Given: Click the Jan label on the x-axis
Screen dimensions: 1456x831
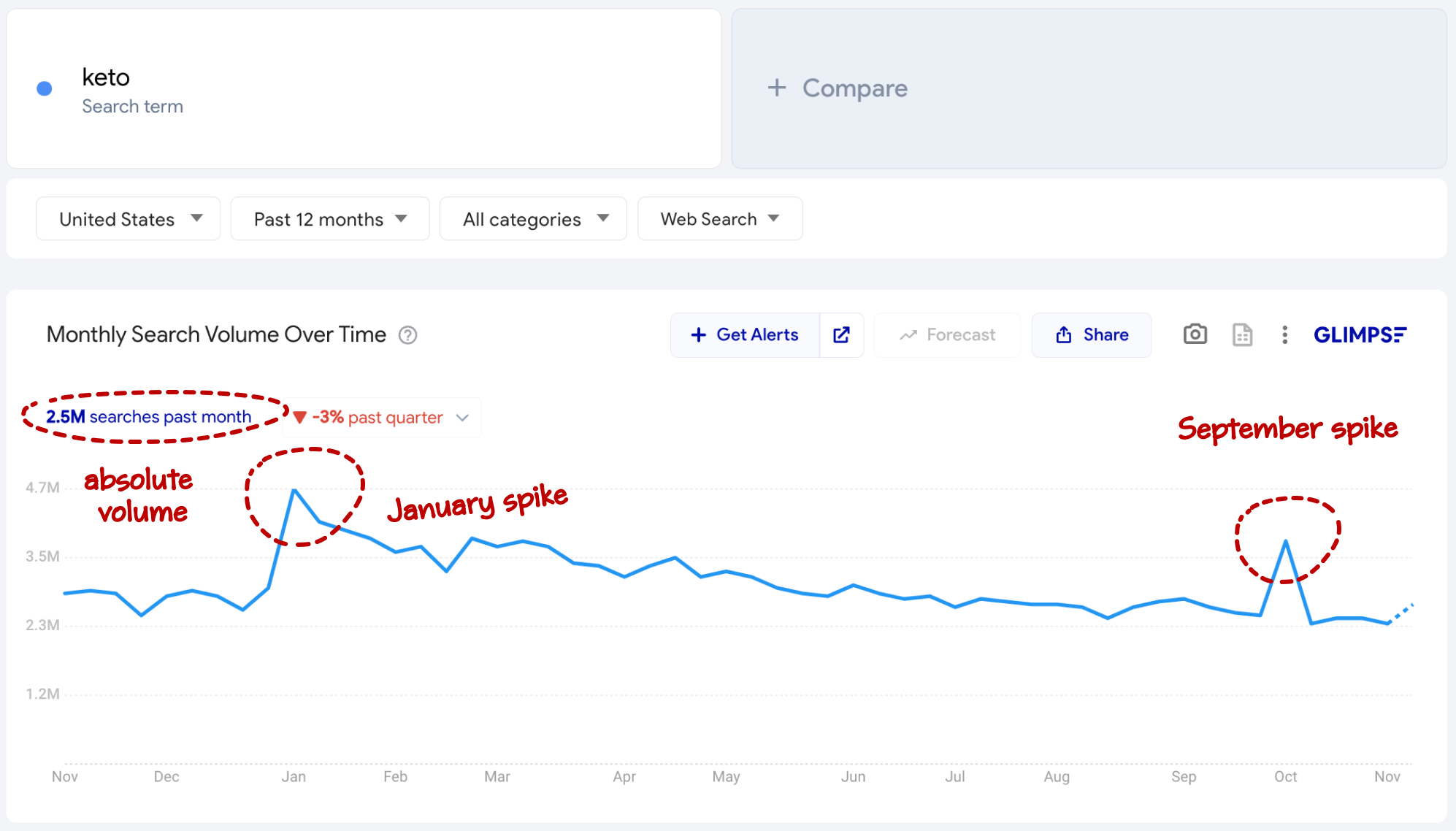Looking at the screenshot, I should 294,777.
